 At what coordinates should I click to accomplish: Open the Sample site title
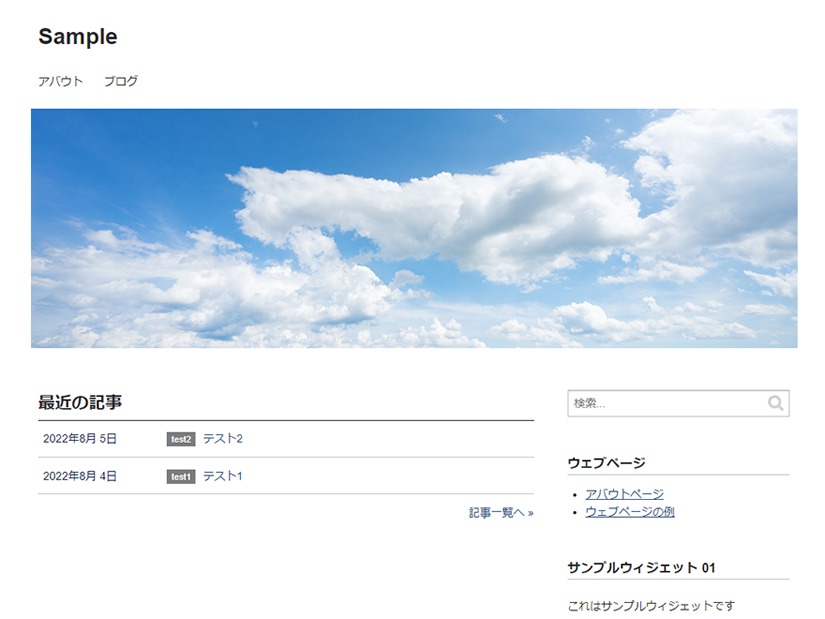tap(78, 37)
